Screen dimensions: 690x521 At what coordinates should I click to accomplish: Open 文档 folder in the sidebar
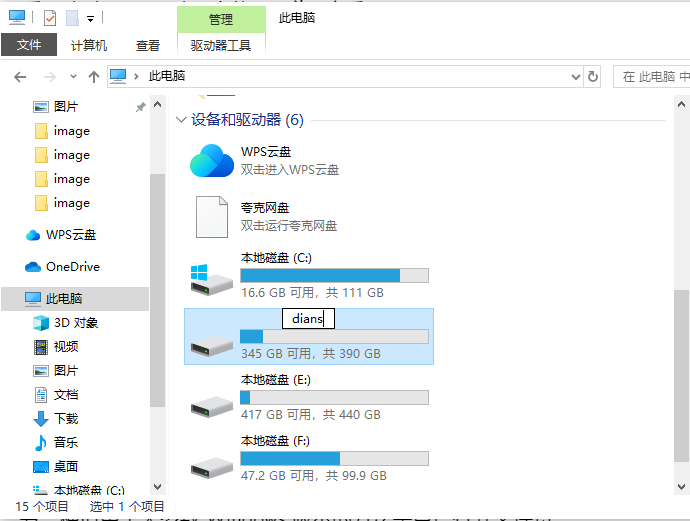point(56,395)
